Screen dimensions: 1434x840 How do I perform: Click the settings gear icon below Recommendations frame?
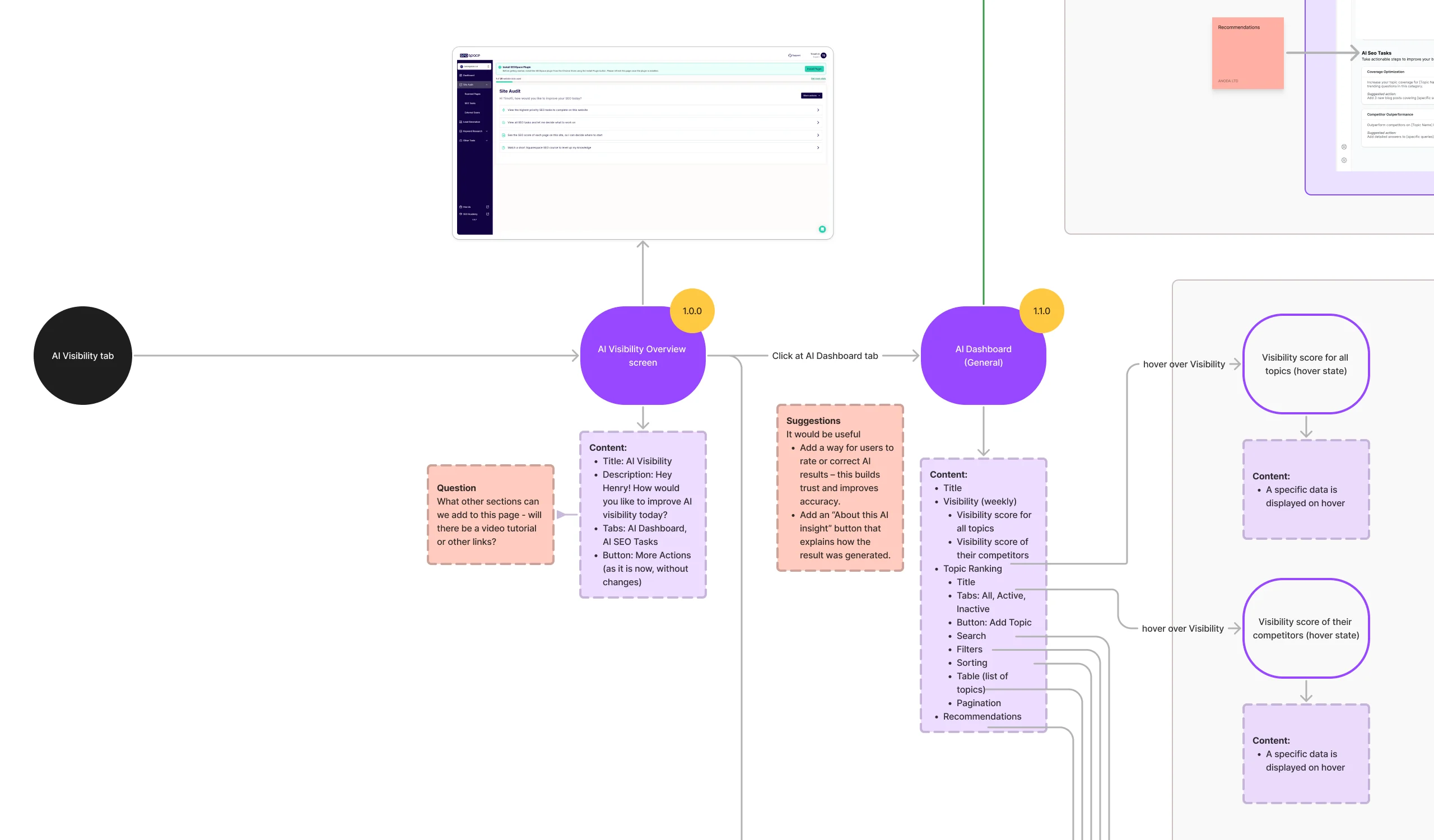(1343, 160)
